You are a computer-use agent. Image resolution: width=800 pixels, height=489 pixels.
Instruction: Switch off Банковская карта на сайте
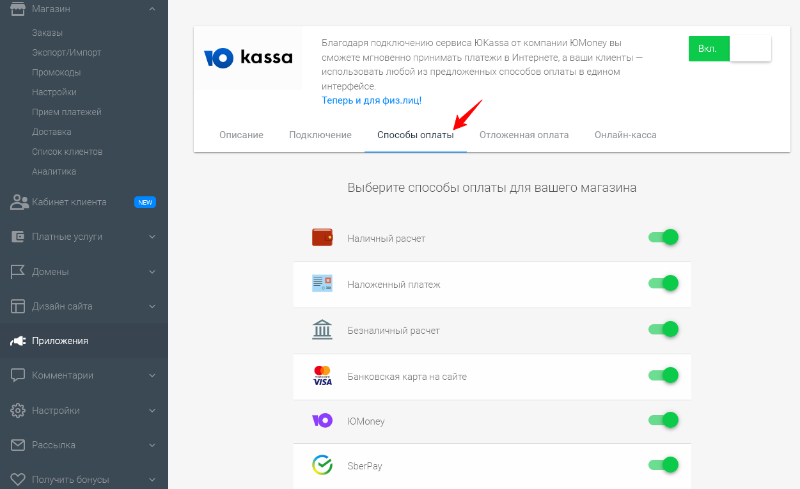(x=663, y=375)
